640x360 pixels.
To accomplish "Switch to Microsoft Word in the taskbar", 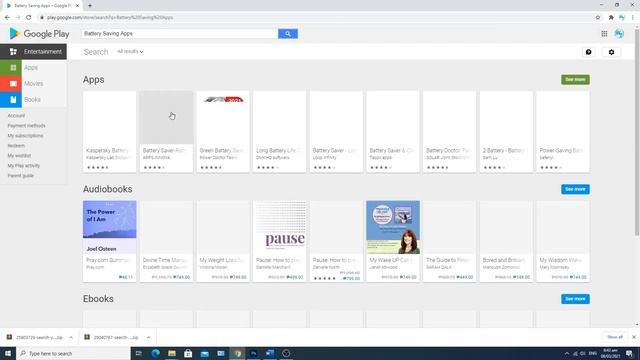I will [x=270, y=353].
